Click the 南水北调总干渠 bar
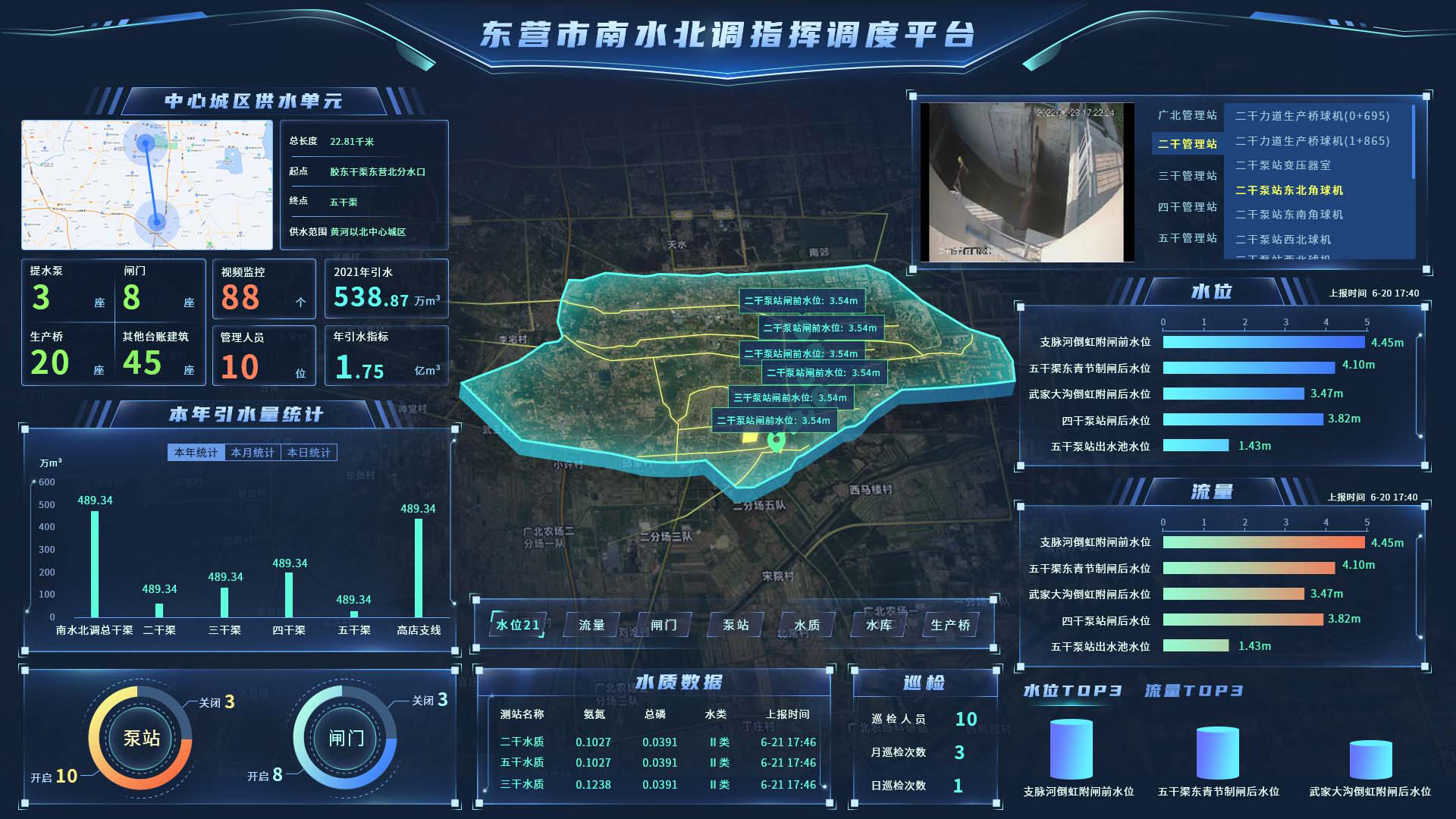Viewport: 1456px width, 819px height. [x=95, y=564]
